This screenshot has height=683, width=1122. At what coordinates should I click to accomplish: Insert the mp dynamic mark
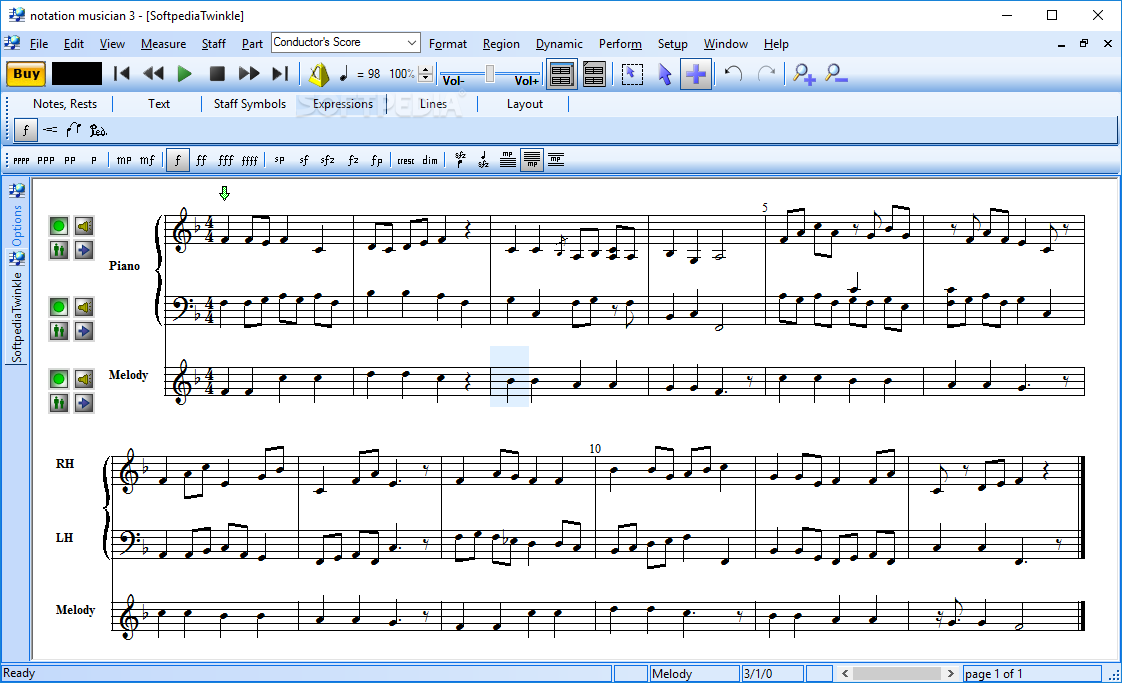(x=124, y=160)
